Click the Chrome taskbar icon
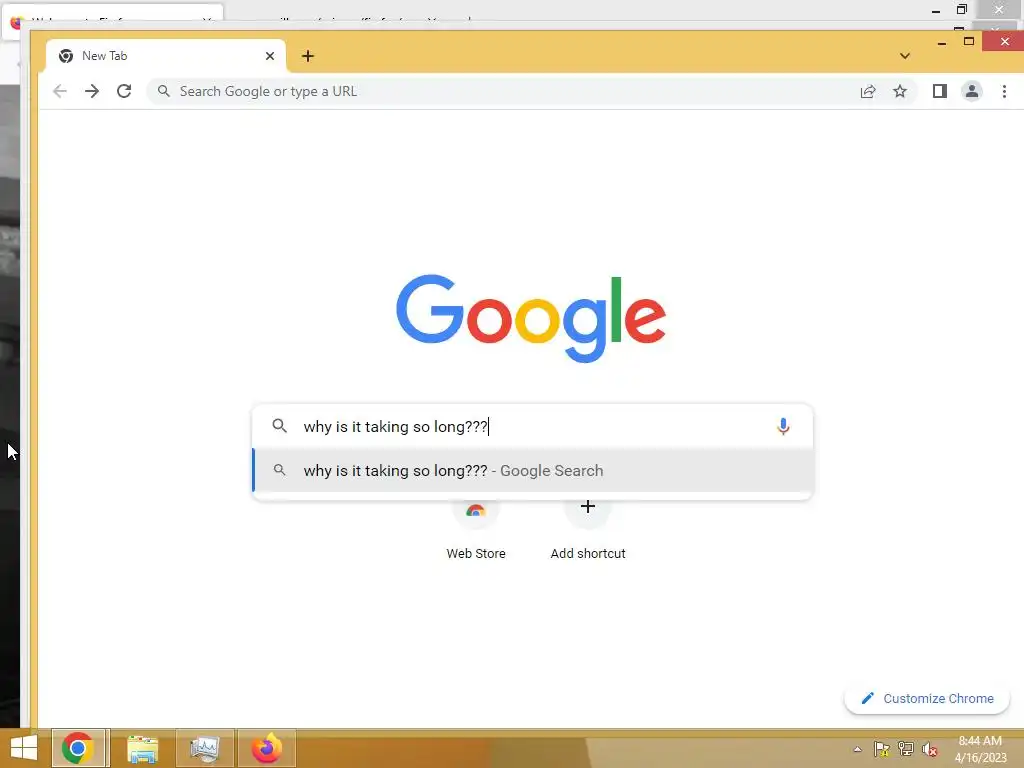Screen dimensions: 1024x768 tap(78, 748)
